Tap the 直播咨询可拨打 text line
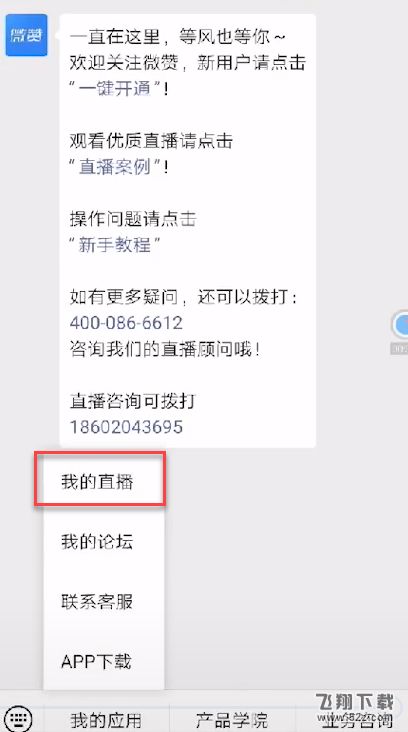The image size is (408, 732). coord(132,401)
